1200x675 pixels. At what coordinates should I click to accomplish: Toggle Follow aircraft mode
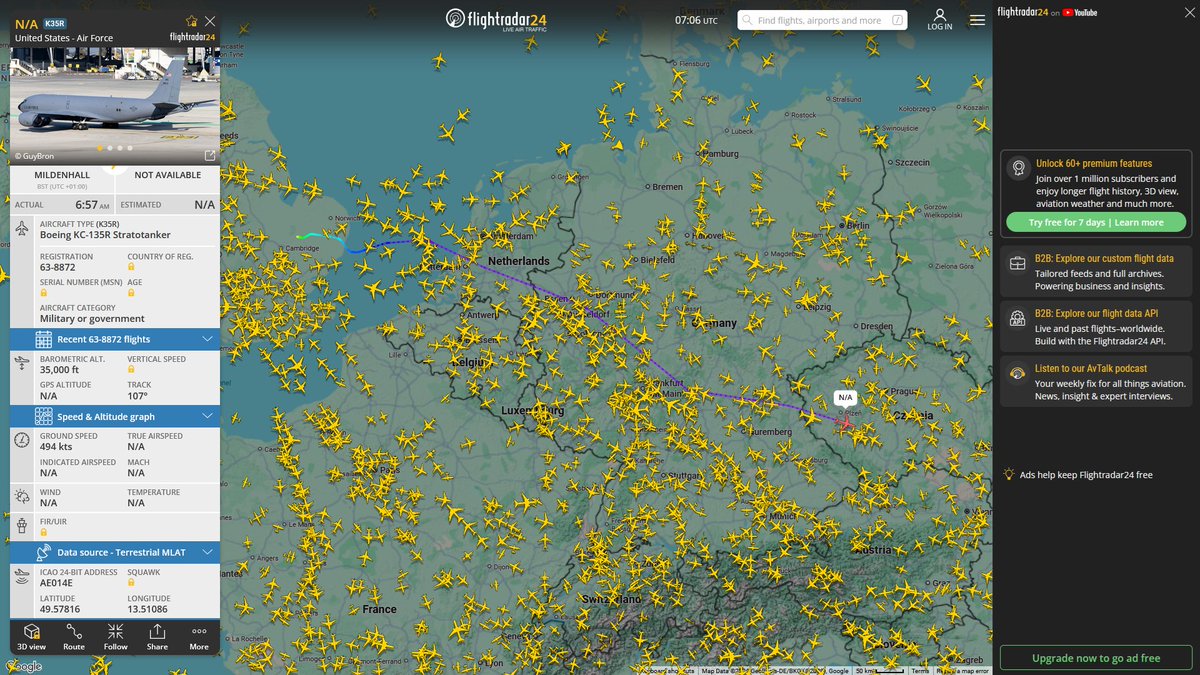coord(116,637)
